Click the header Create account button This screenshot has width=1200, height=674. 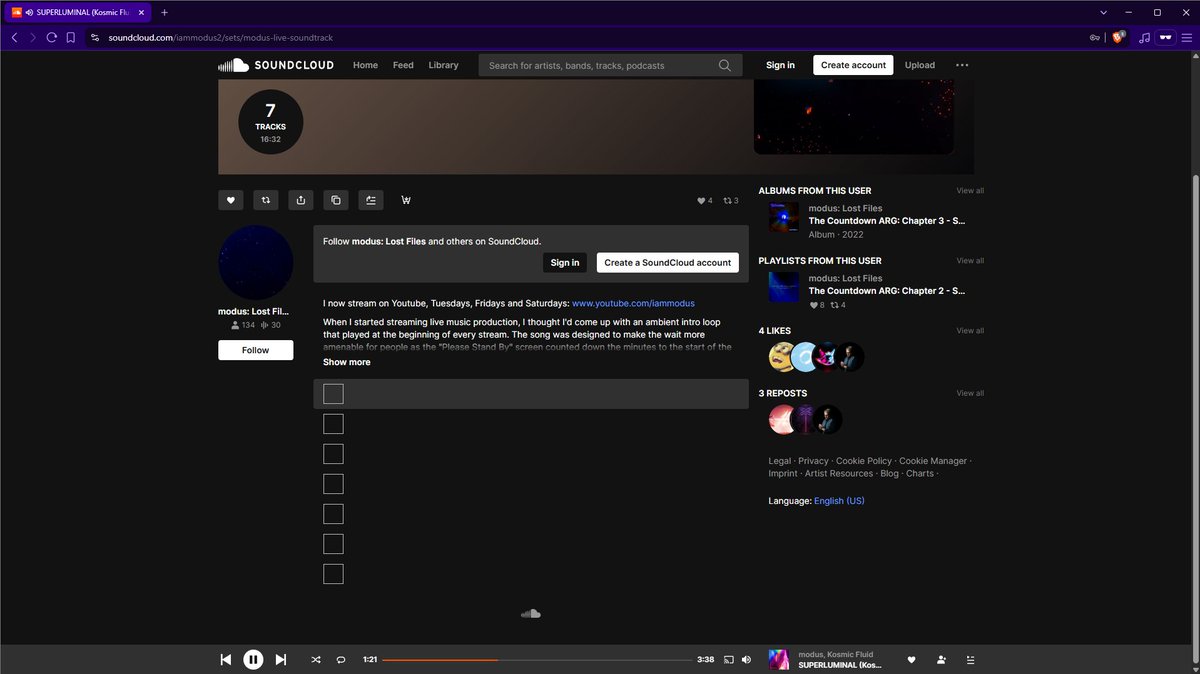tap(853, 65)
